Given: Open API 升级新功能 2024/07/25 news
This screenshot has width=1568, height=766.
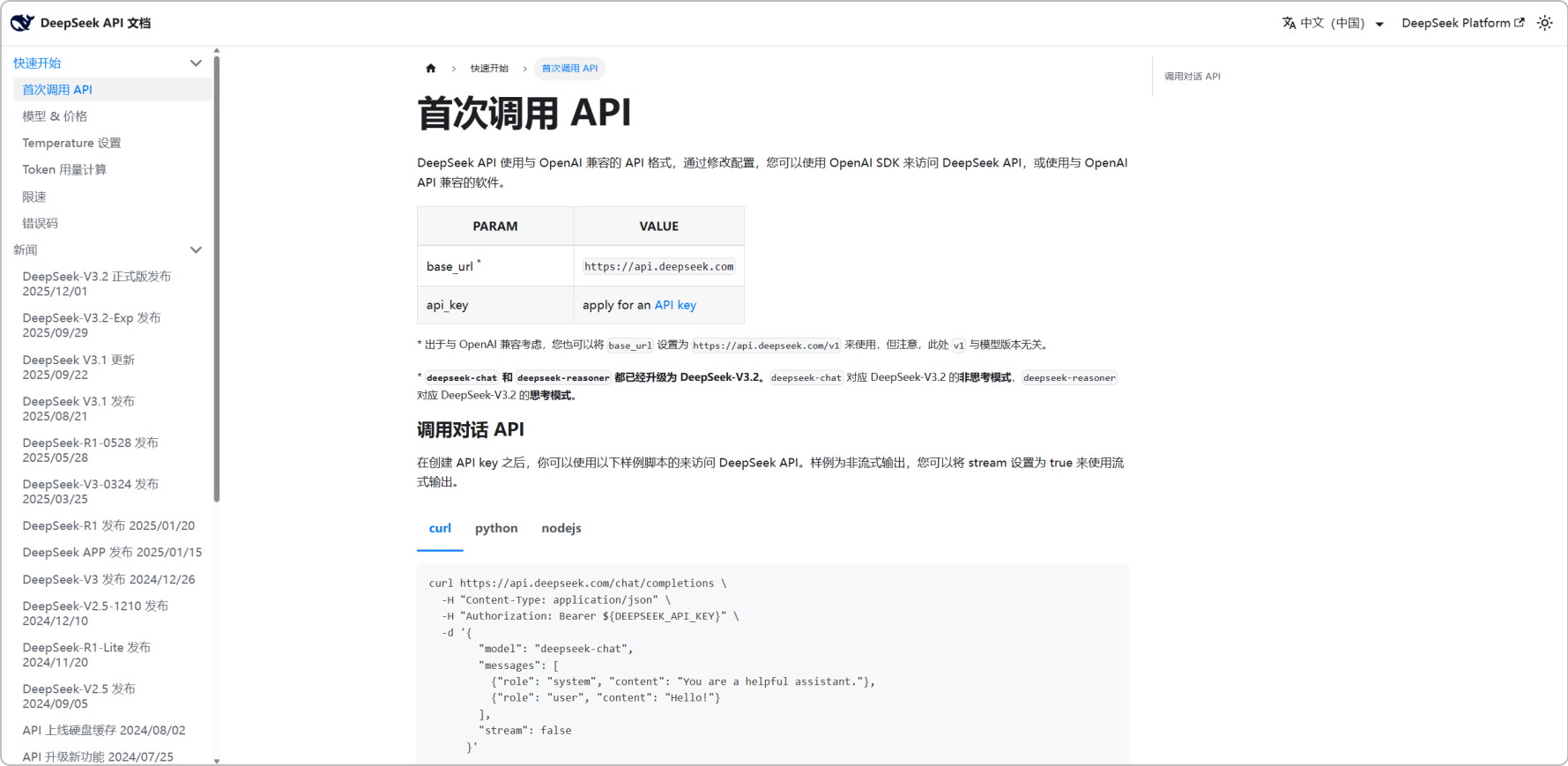Looking at the screenshot, I should pos(98,757).
